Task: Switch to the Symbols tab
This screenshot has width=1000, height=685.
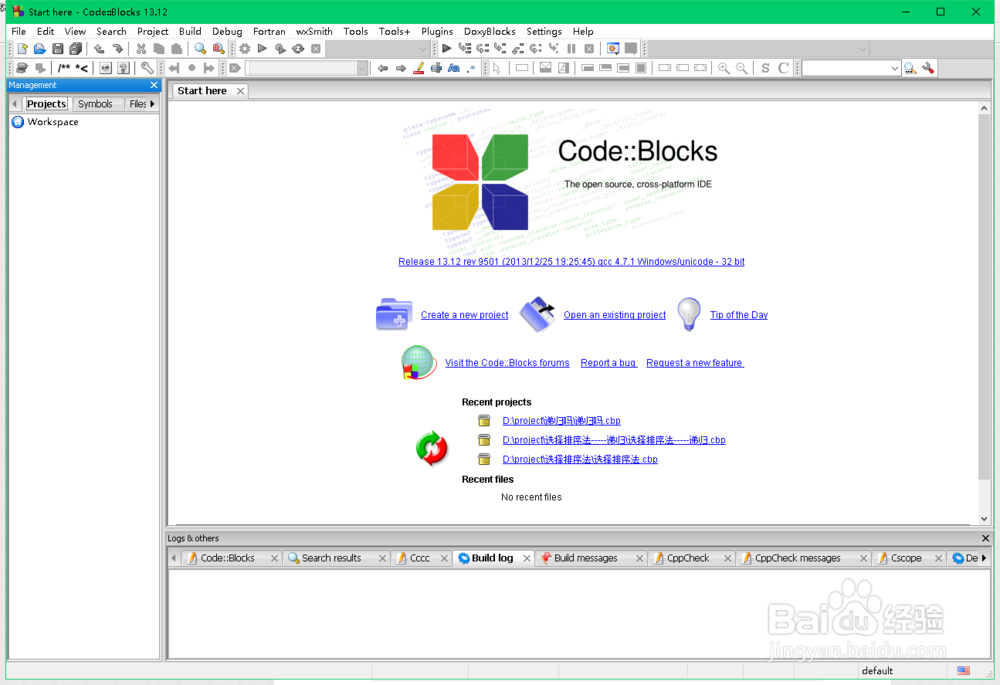Action: [x=95, y=103]
